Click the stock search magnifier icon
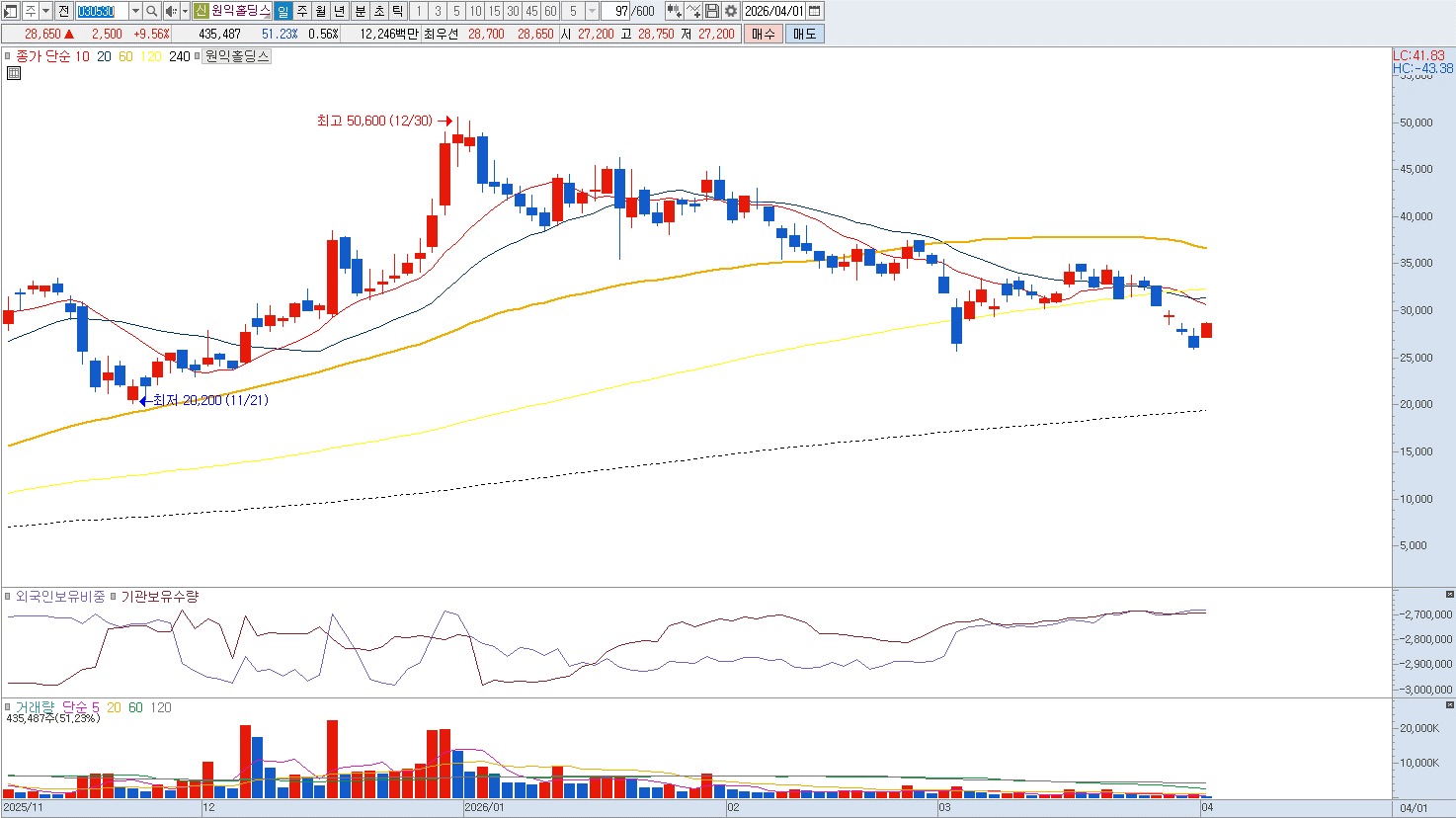Screen dimensions: 1456x818 click(151, 11)
